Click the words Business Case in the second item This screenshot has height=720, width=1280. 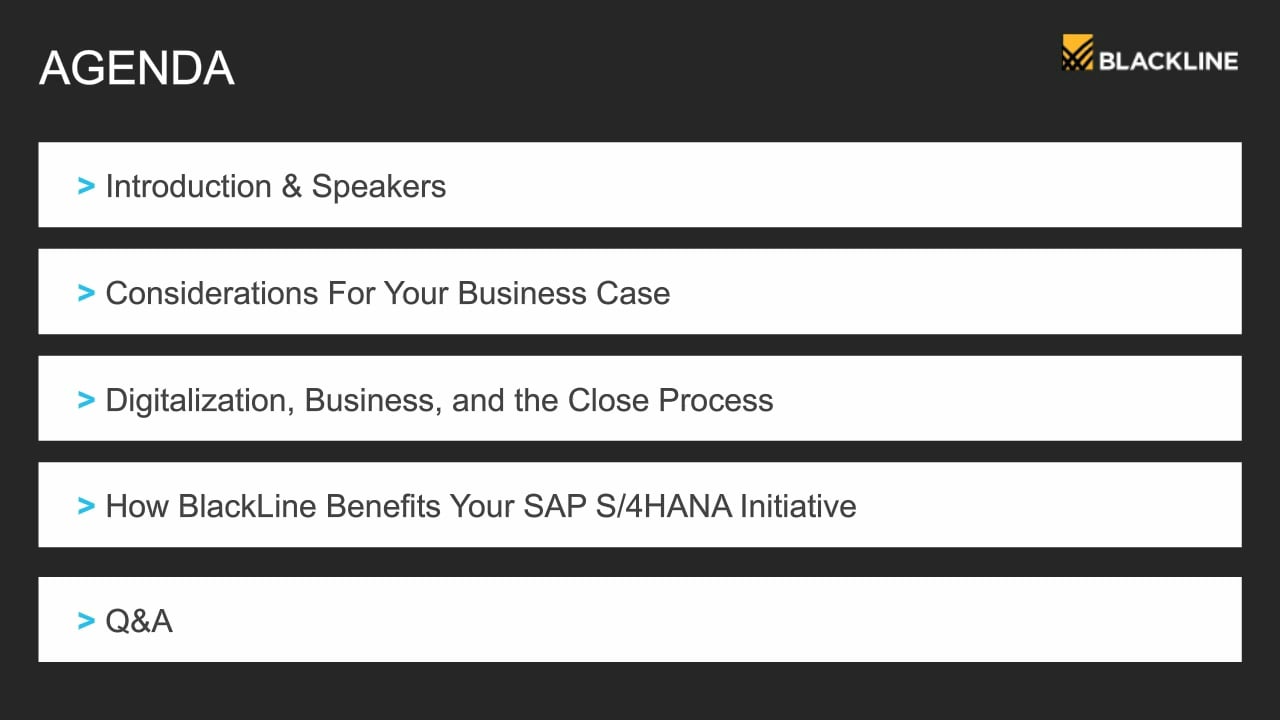[564, 293]
